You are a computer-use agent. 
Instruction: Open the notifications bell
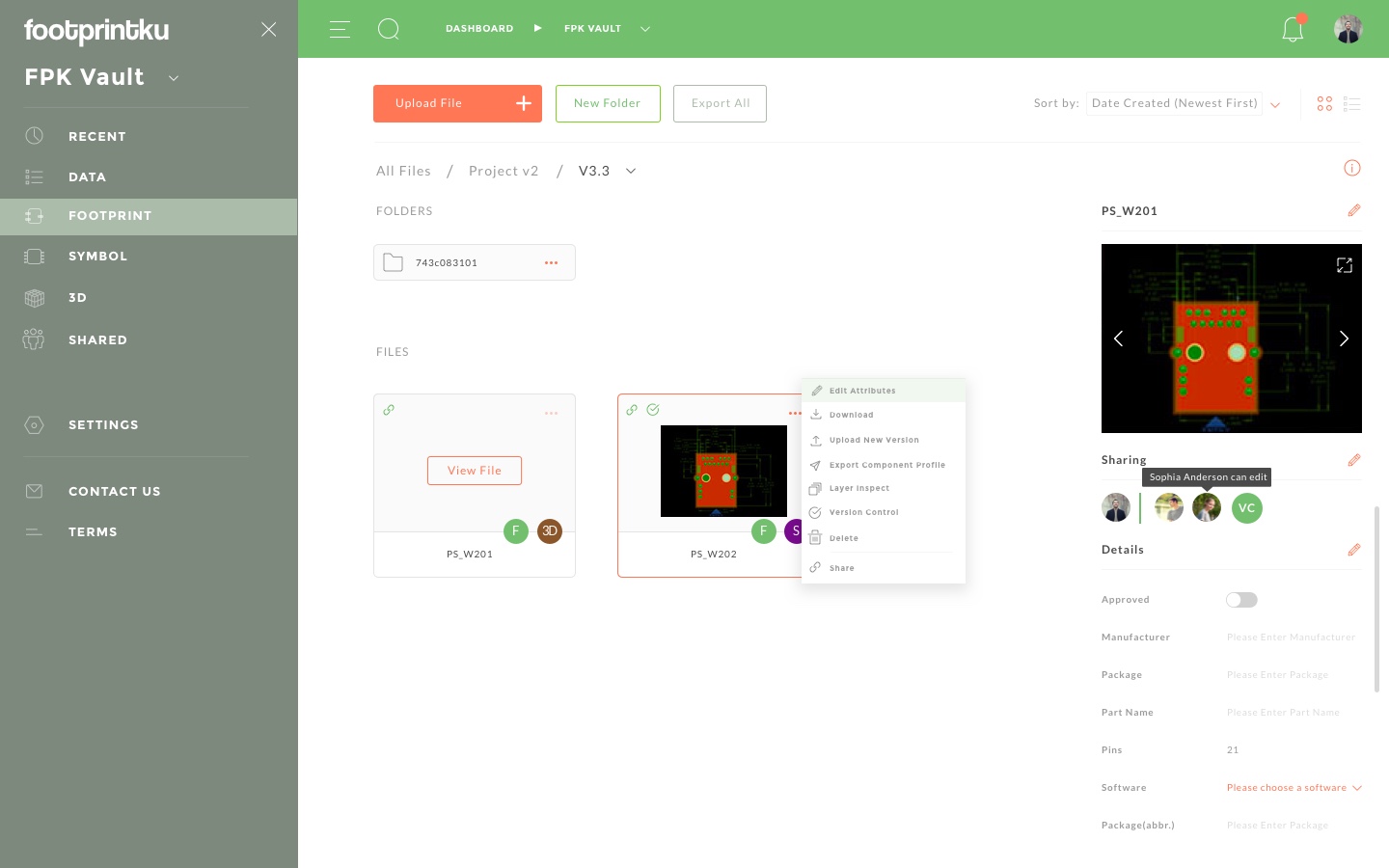pyautogui.click(x=1293, y=29)
